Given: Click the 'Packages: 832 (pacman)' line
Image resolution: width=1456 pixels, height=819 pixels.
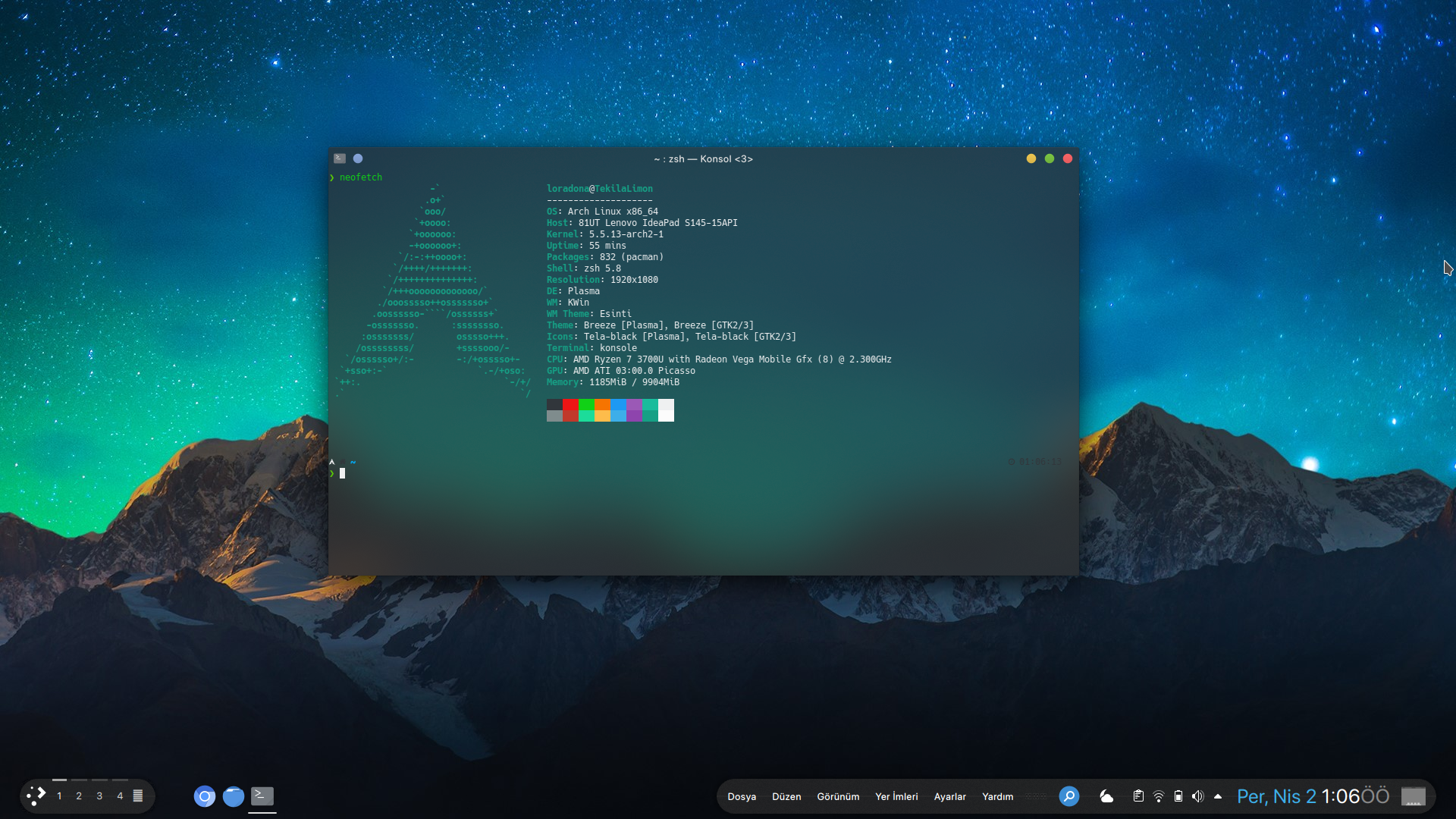Looking at the screenshot, I should click(x=605, y=257).
